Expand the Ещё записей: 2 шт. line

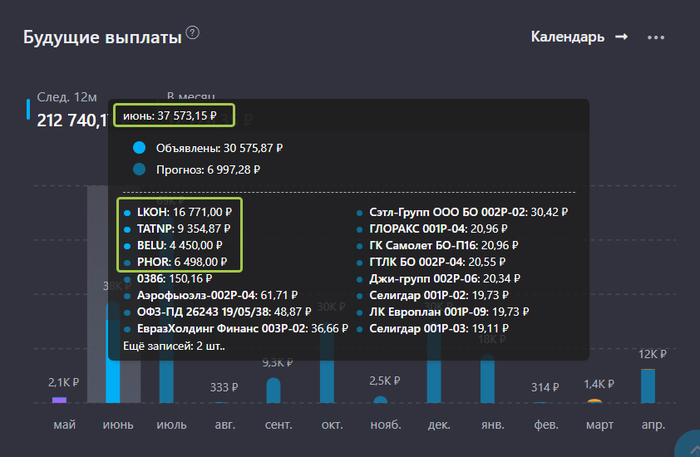click(173, 346)
